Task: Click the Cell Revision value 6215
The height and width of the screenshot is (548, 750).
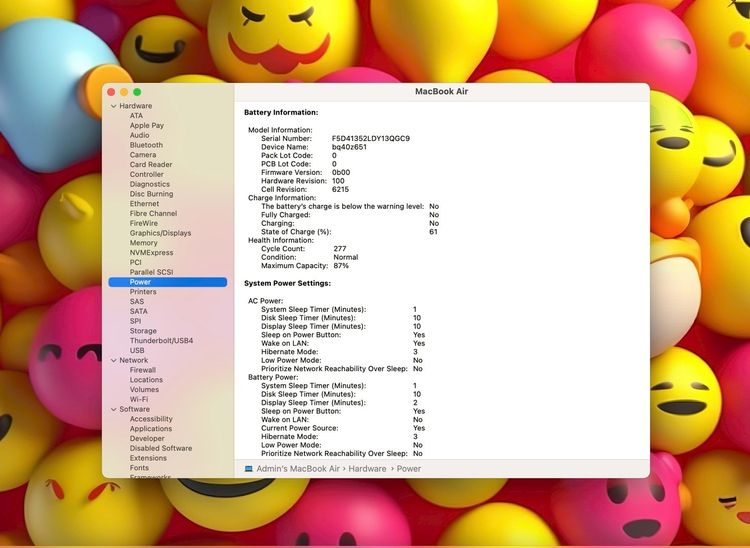Action: [x=341, y=189]
